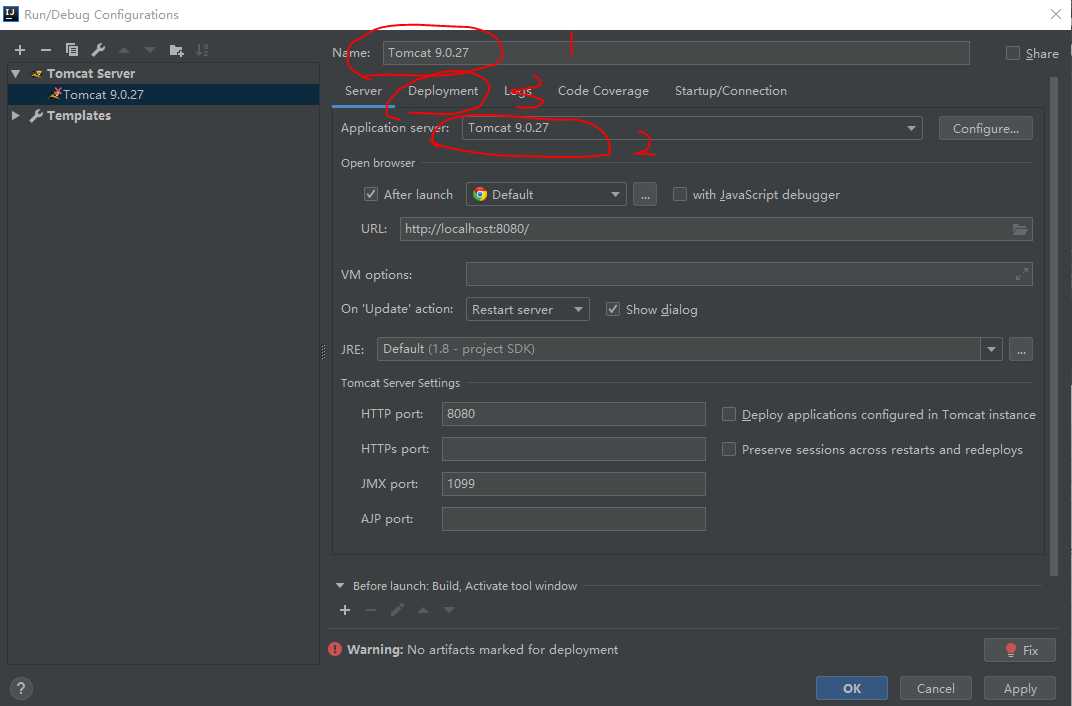The width and height of the screenshot is (1072, 706).
Task: Uncheck Show dialog checkbox
Action: coord(613,309)
